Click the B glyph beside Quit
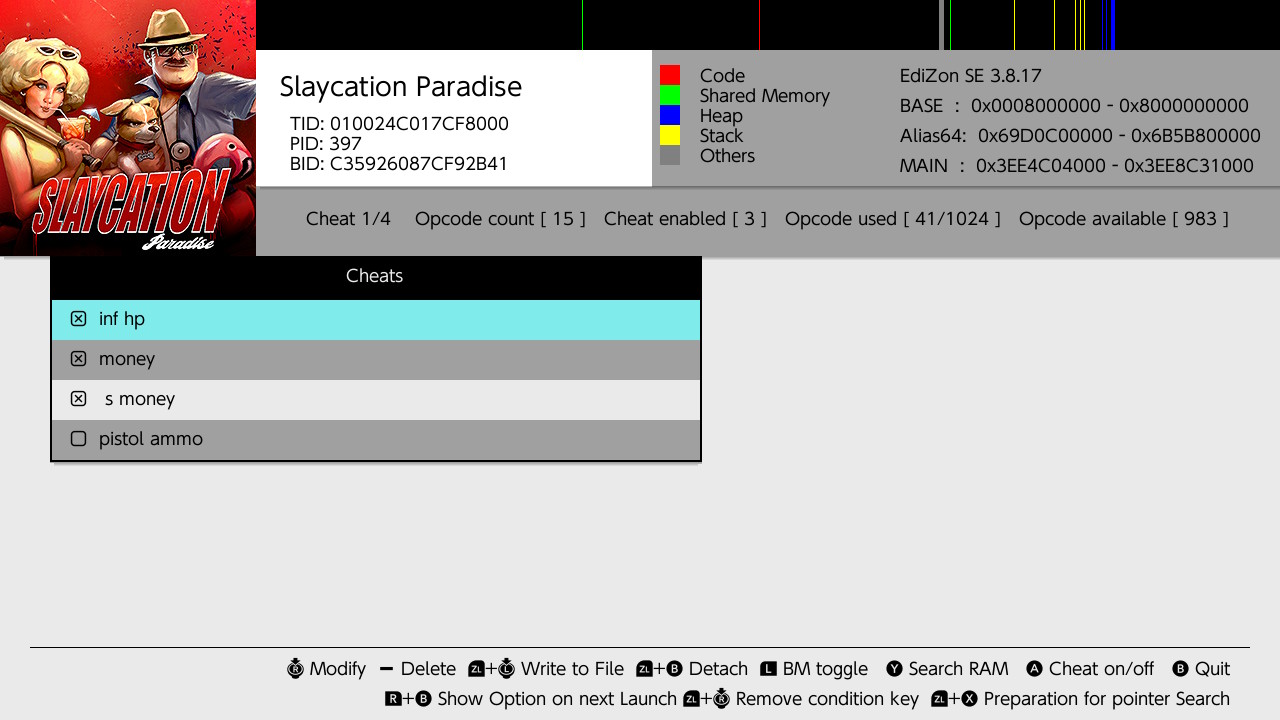1280x720 pixels. coord(1180,669)
